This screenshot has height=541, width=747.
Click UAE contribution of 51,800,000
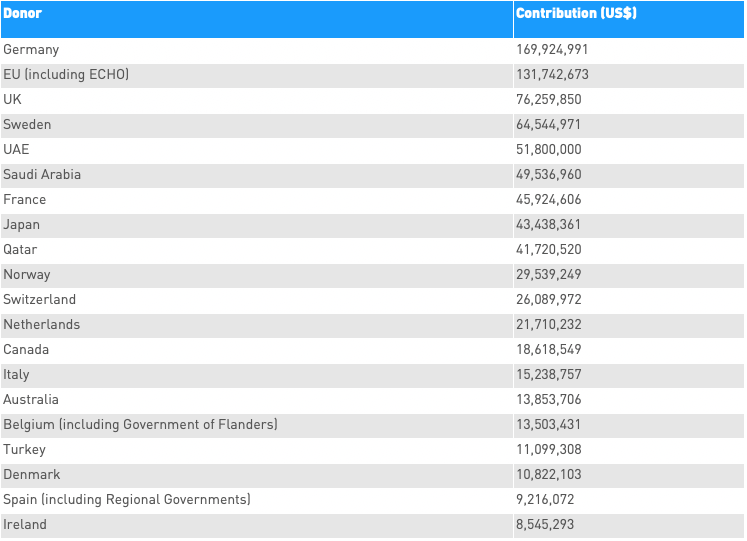[548, 150]
